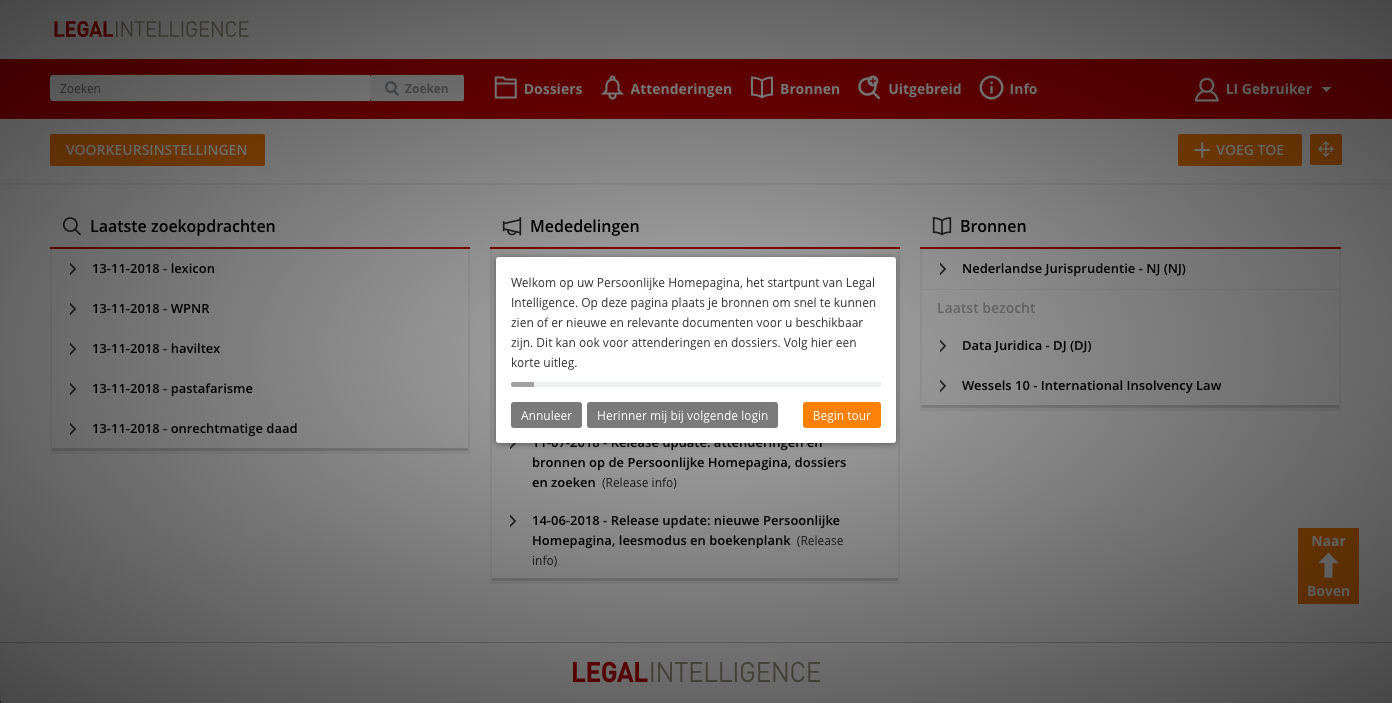This screenshot has height=703, width=1392.
Task: Click the Attenderingen bell icon
Action: (x=612, y=88)
